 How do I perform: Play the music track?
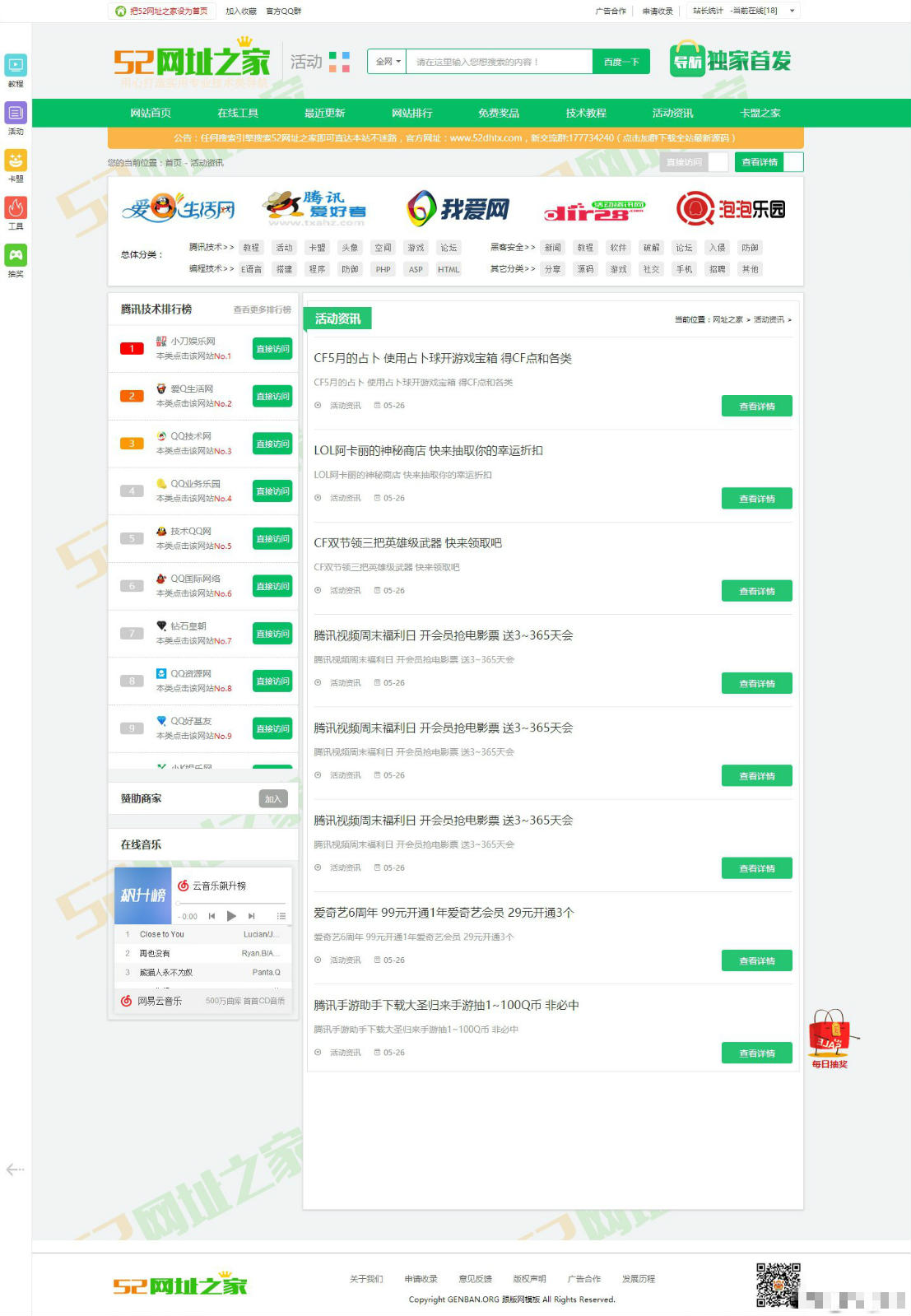[231, 916]
